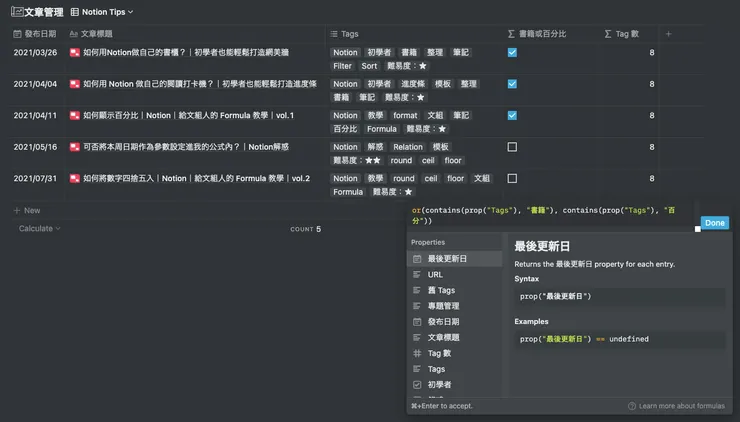Click the 文章標題 column header
Screen dimensions: 740x422
point(91,34)
